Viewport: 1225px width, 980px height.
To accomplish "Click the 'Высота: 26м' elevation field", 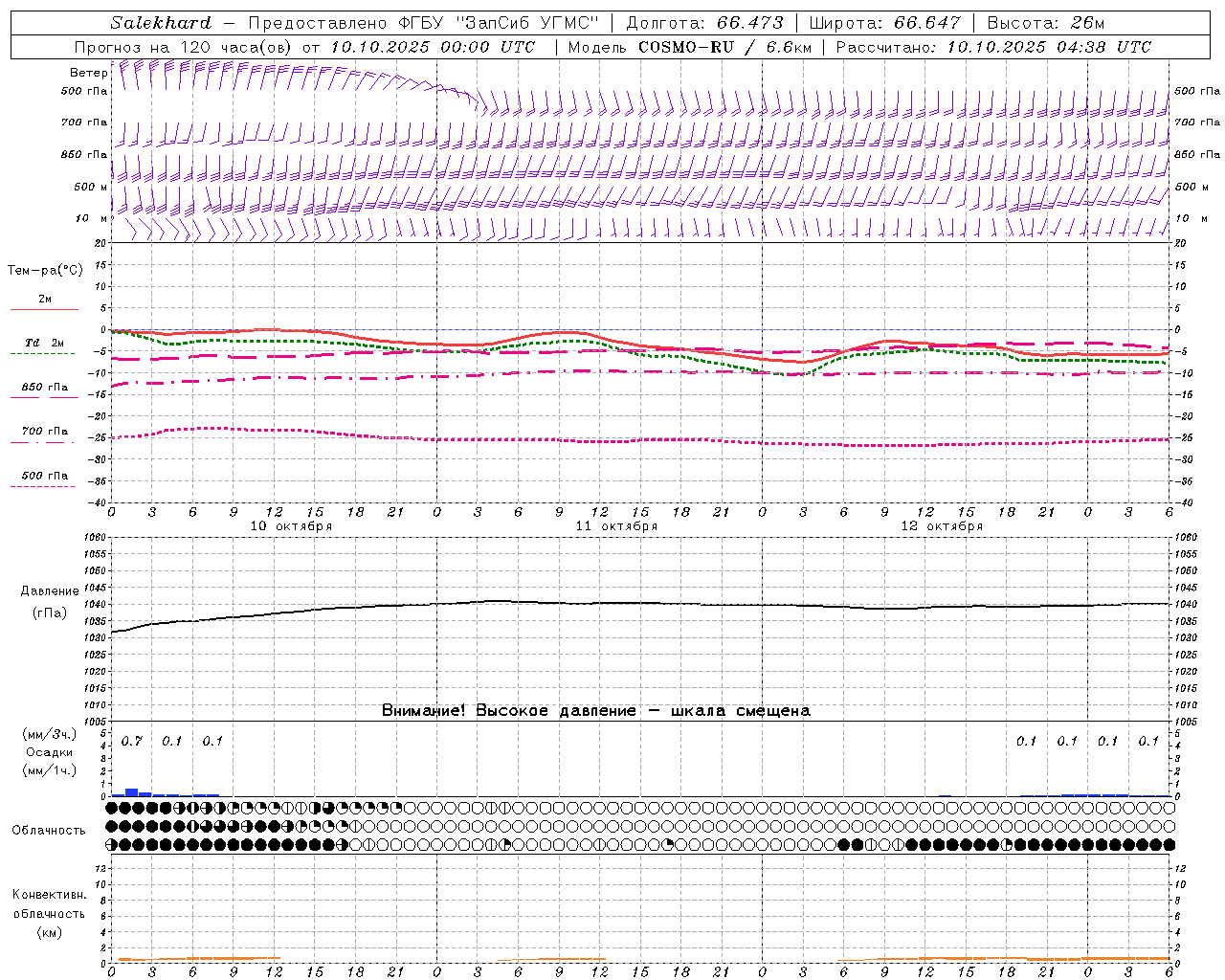I will point(1046,23).
